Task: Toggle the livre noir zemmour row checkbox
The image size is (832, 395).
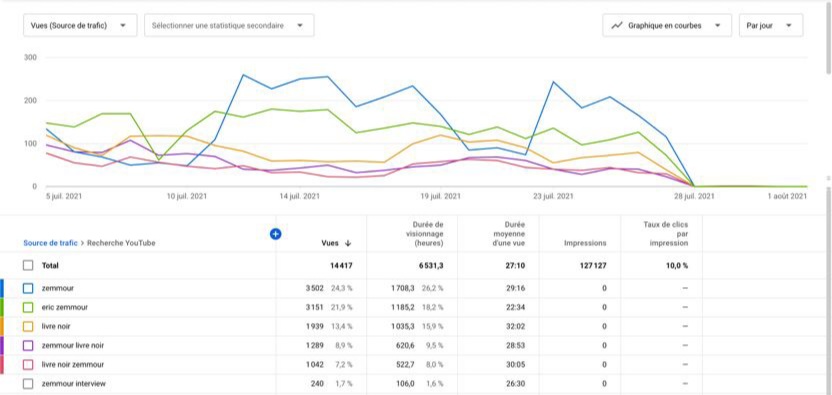Action: click(x=28, y=364)
